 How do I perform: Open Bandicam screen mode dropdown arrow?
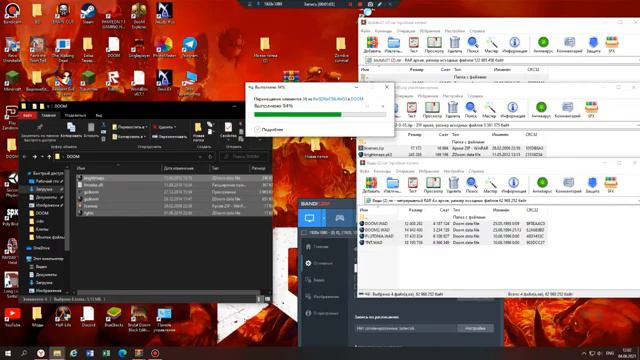(324, 218)
